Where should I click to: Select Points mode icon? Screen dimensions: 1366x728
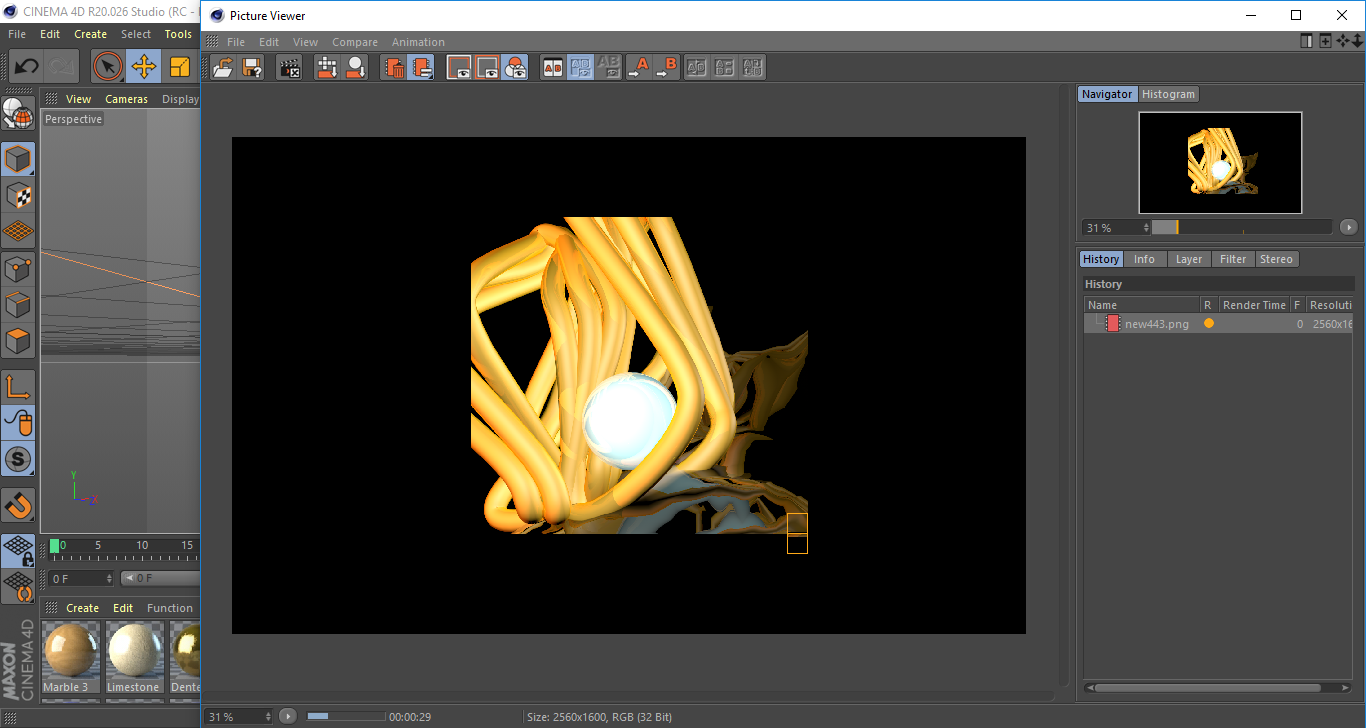[x=18, y=268]
